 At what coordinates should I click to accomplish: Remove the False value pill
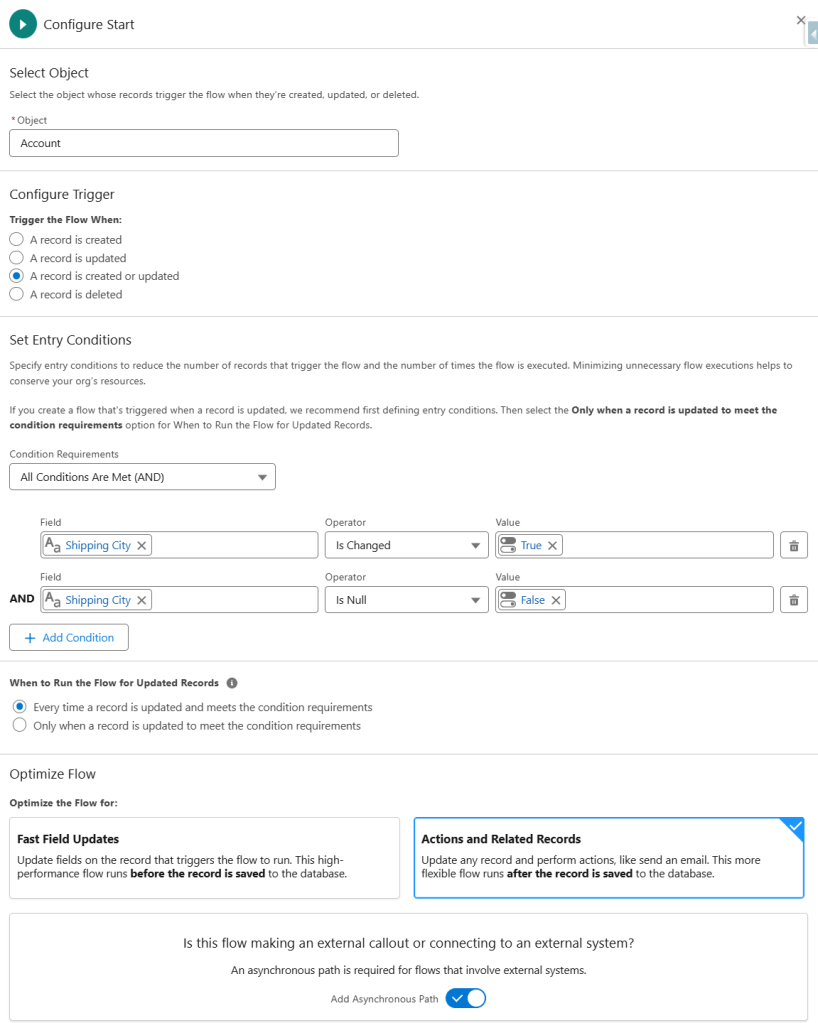(556, 600)
